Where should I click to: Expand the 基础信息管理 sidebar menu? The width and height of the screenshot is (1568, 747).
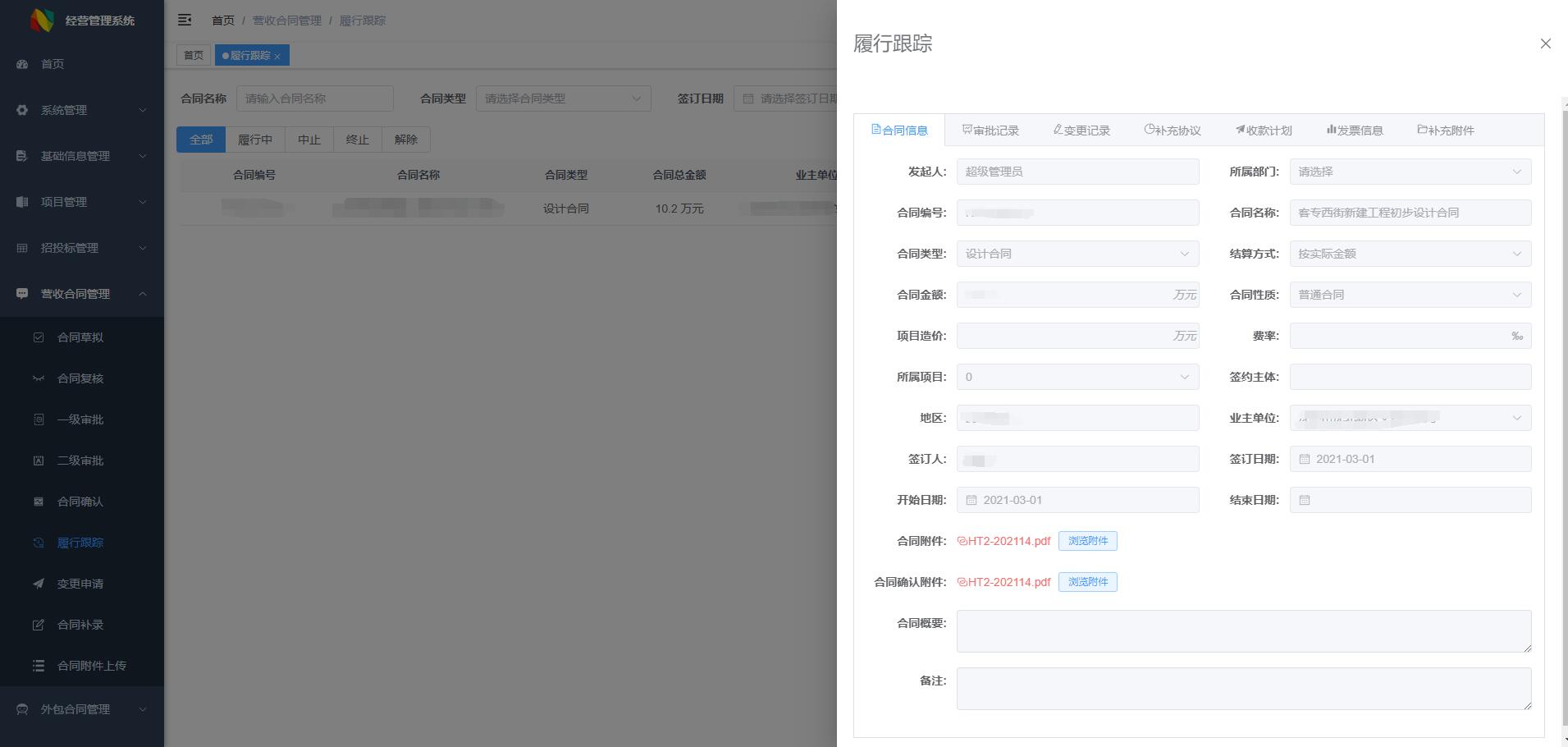pos(142,156)
